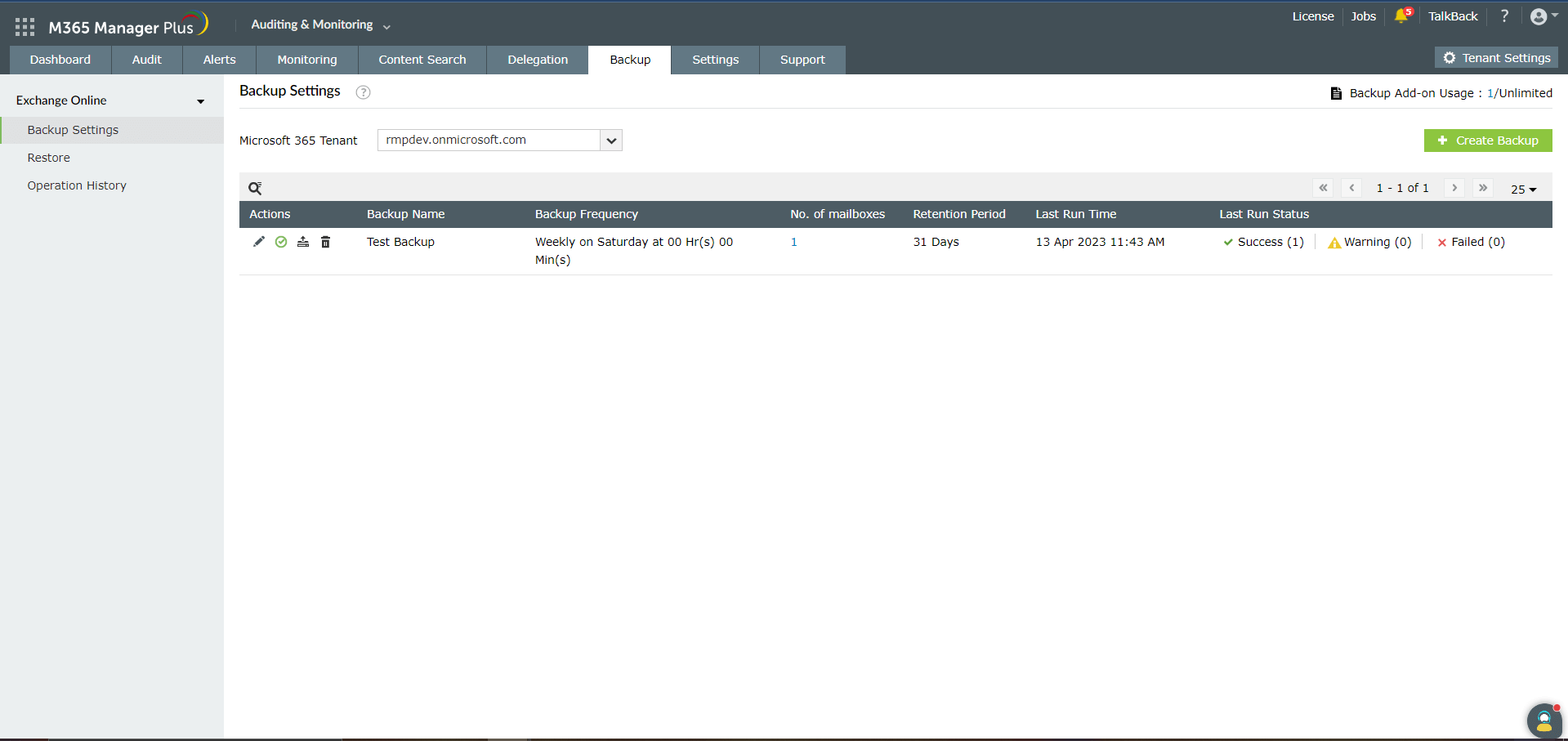Click the Weekly on Saturday frequency cell

[634, 251]
